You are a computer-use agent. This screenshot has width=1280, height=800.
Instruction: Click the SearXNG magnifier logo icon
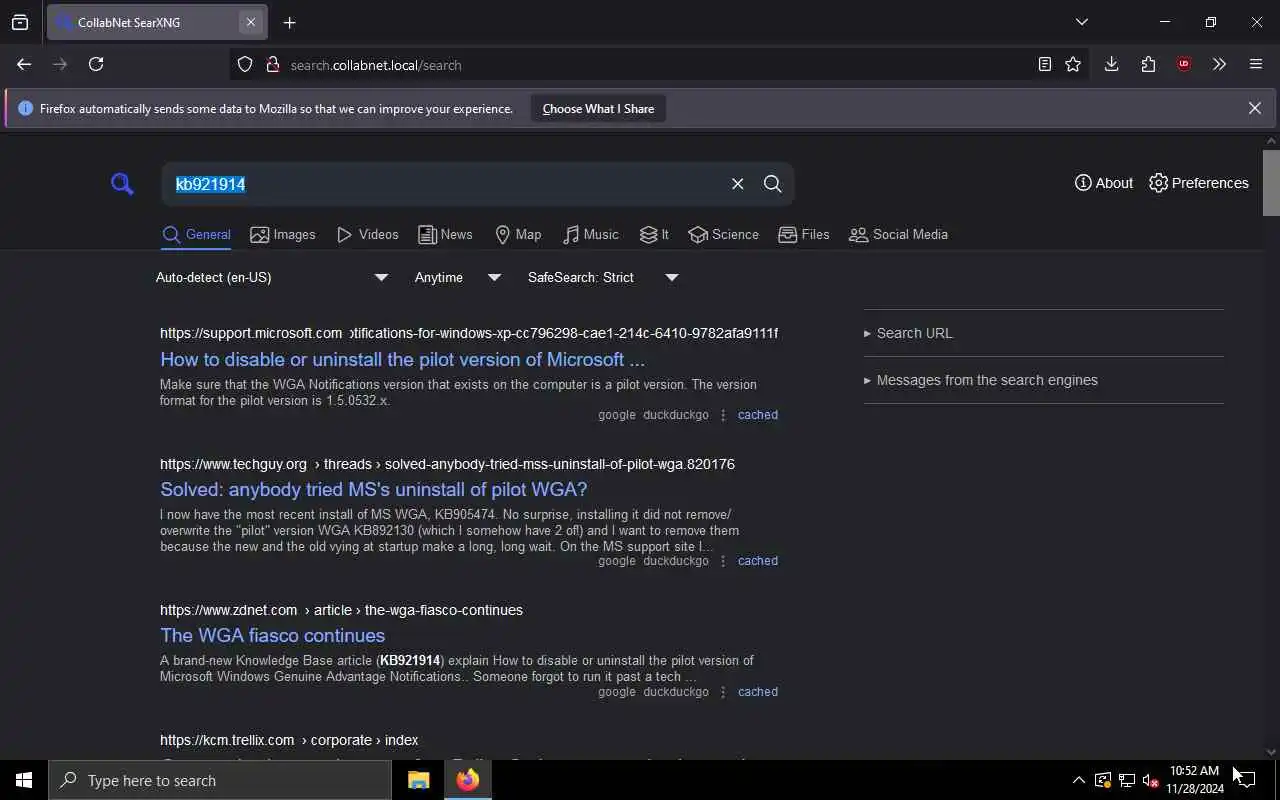pyautogui.click(x=122, y=183)
